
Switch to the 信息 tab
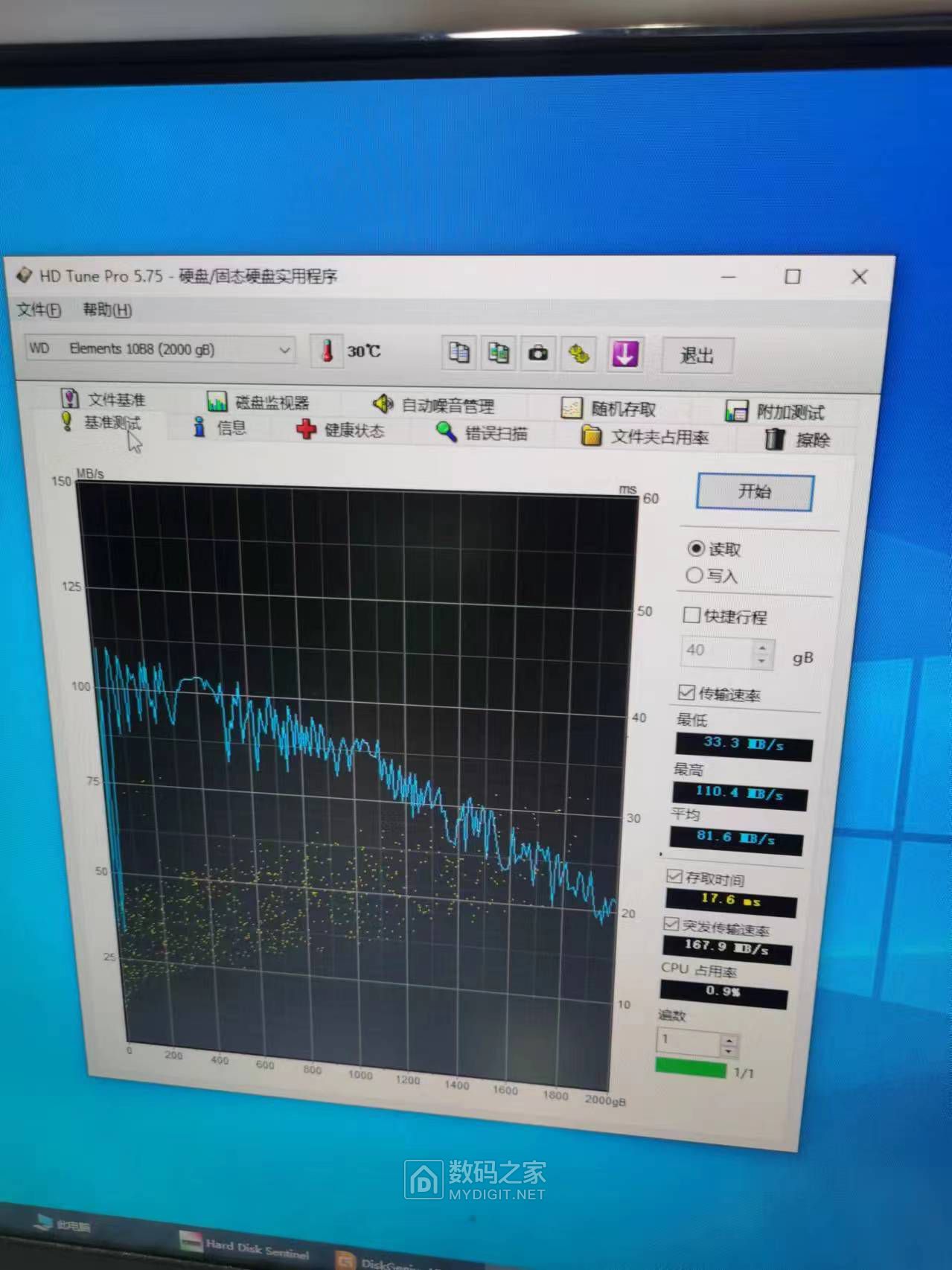coord(220,427)
